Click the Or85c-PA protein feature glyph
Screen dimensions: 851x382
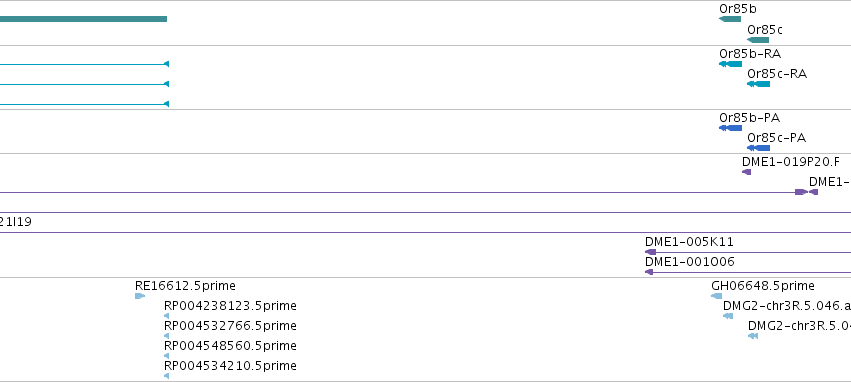(758, 148)
